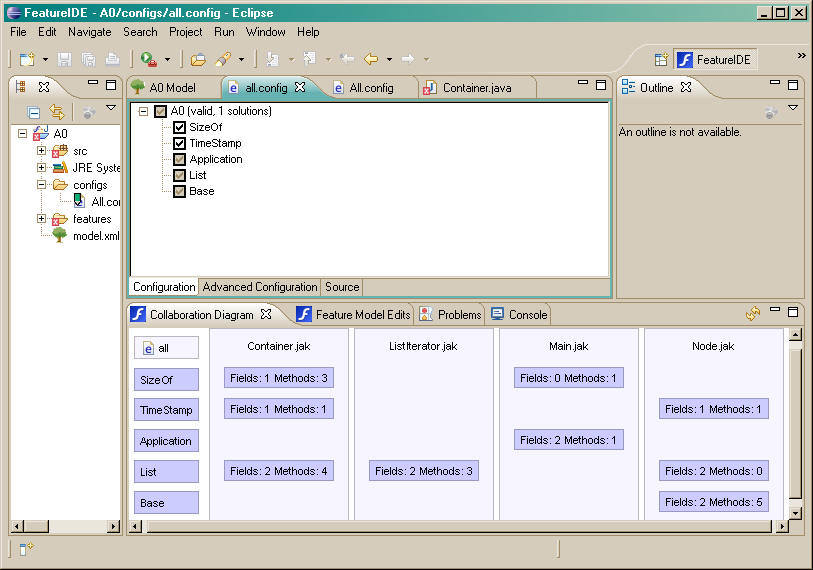Show hidden perspectives chevron in toolbar
The image size is (813, 570).
click(x=801, y=55)
